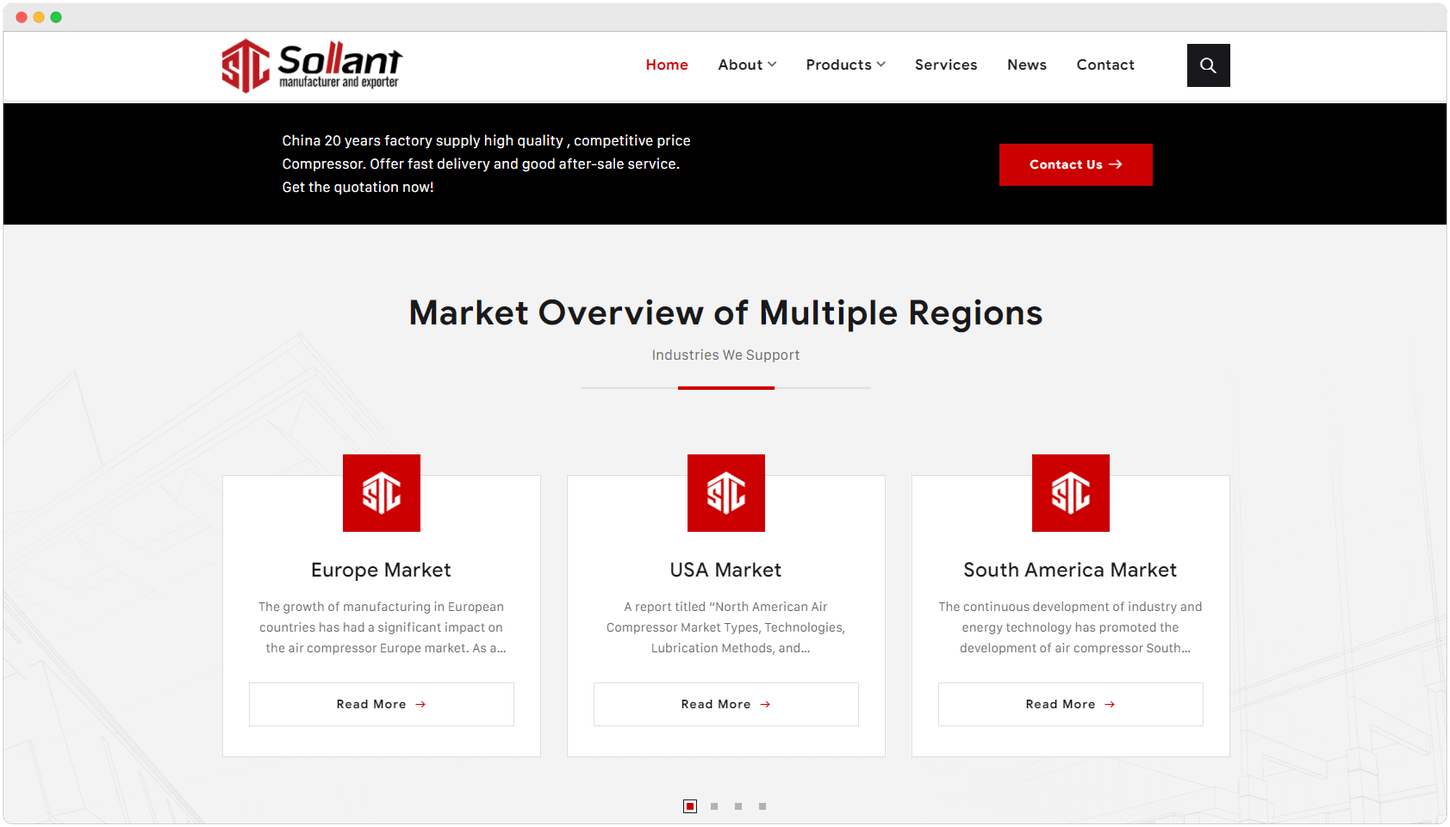Read more about the South America Market
Image resolution: width=1450 pixels, height=827 pixels.
coord(1070,704)
